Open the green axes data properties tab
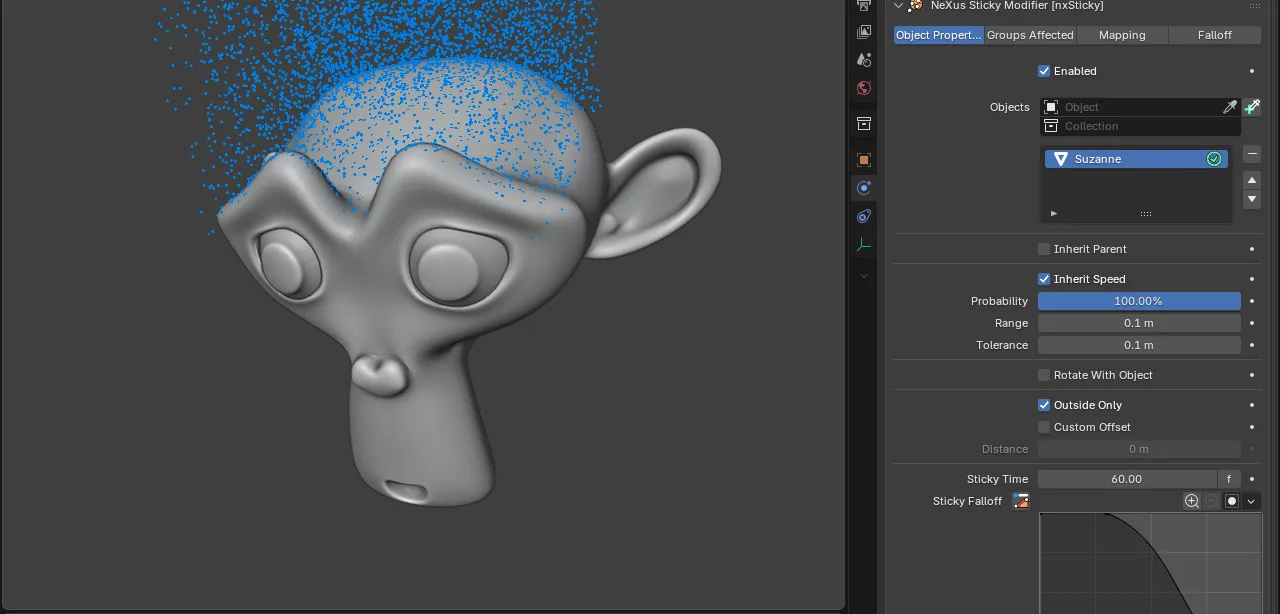The width and height of the screenshot is (1280, 614). click(x=864, y=244)
